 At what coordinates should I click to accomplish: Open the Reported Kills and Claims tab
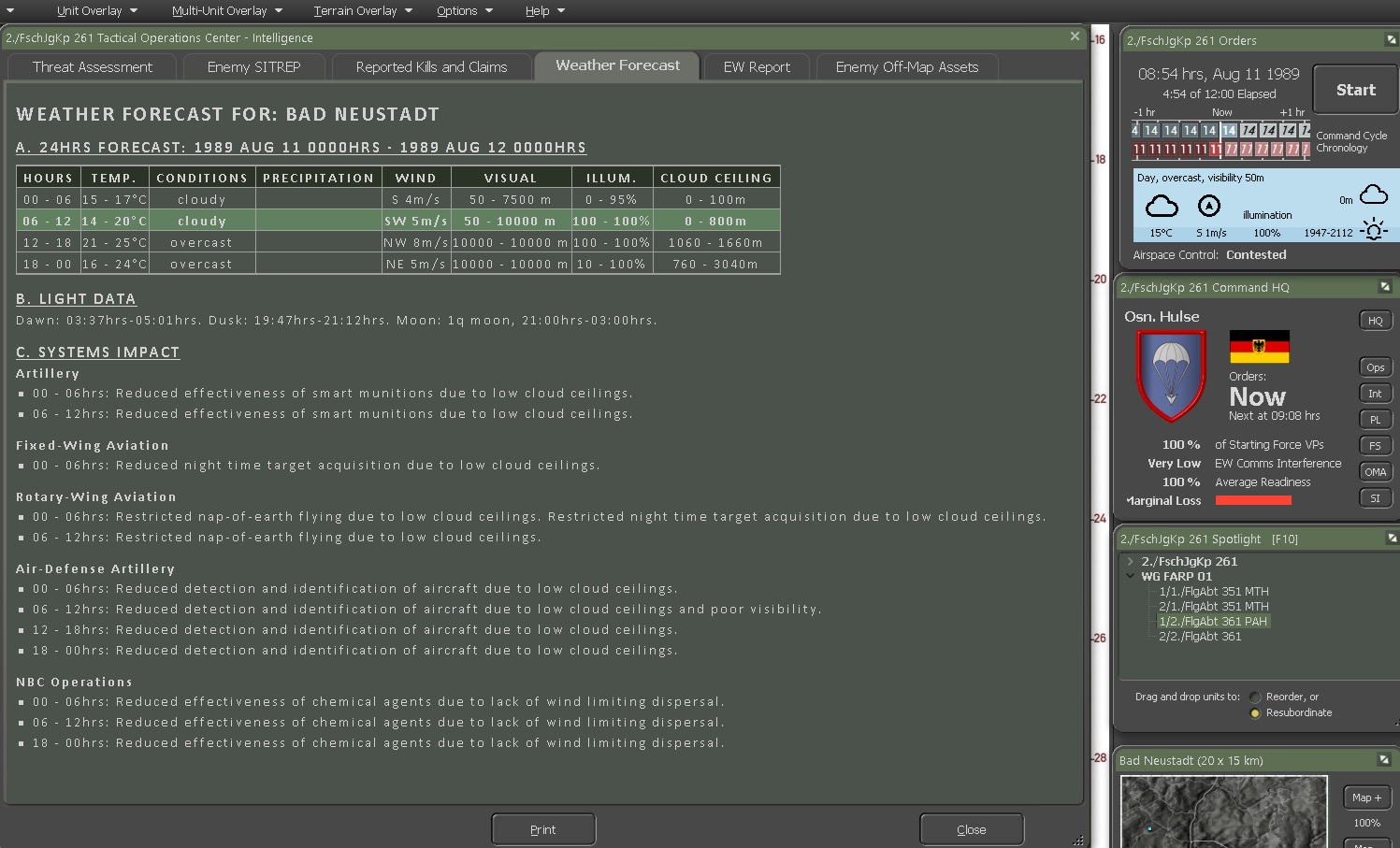click(x=431, y=67)
